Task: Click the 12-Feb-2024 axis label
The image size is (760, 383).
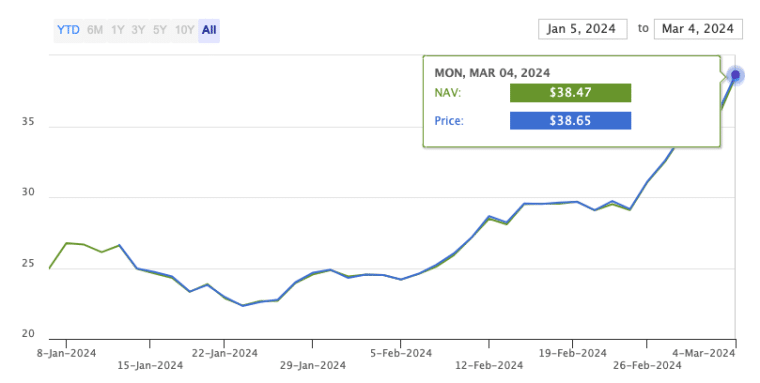Action: 489,365
